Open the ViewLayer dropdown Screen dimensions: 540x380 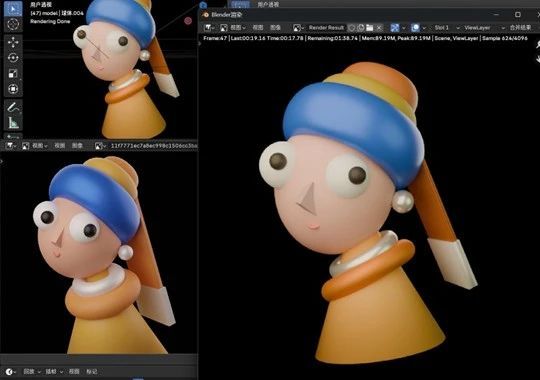click(484, 28)
